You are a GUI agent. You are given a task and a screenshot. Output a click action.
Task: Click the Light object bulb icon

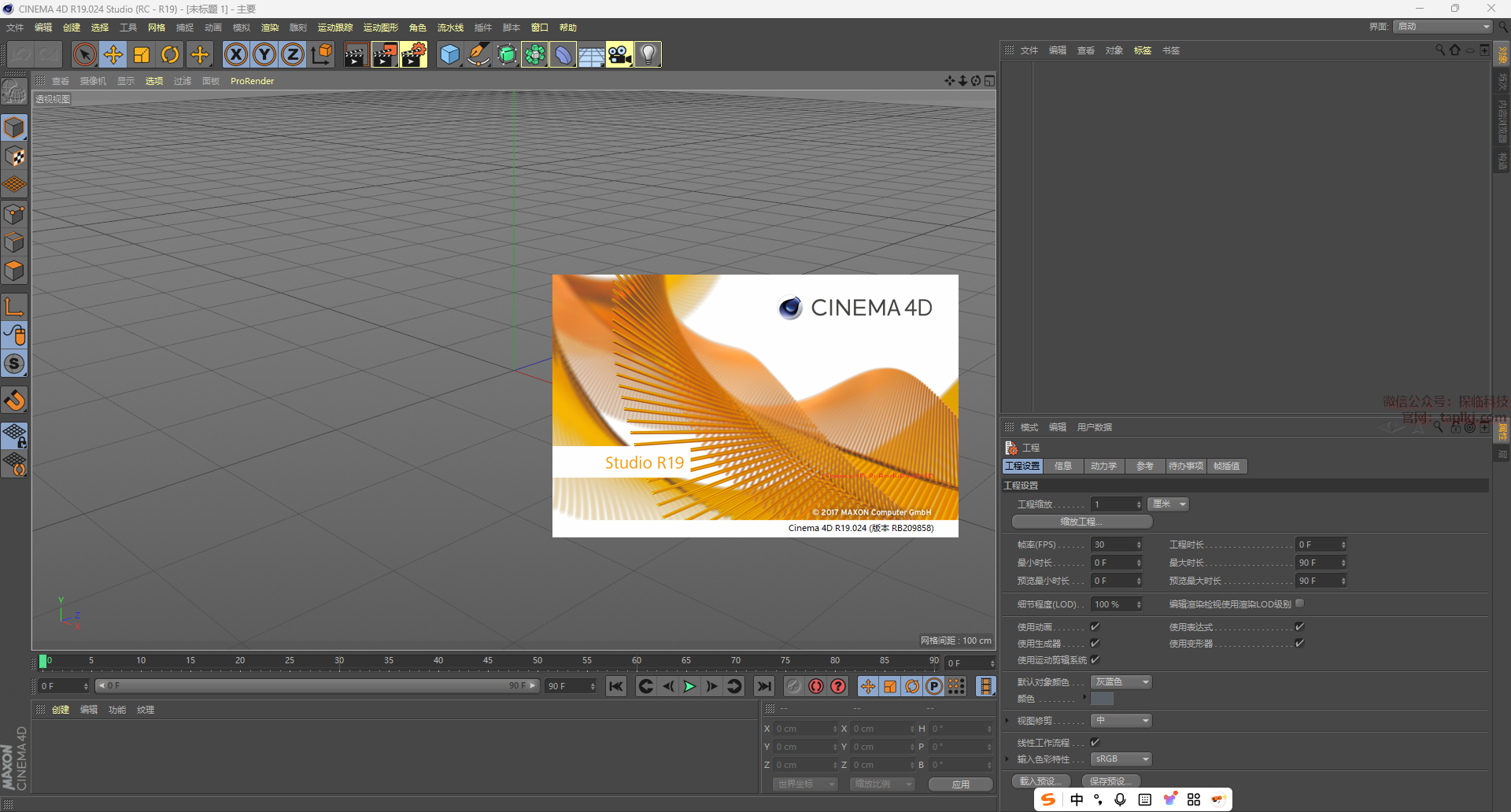point(648,54)
